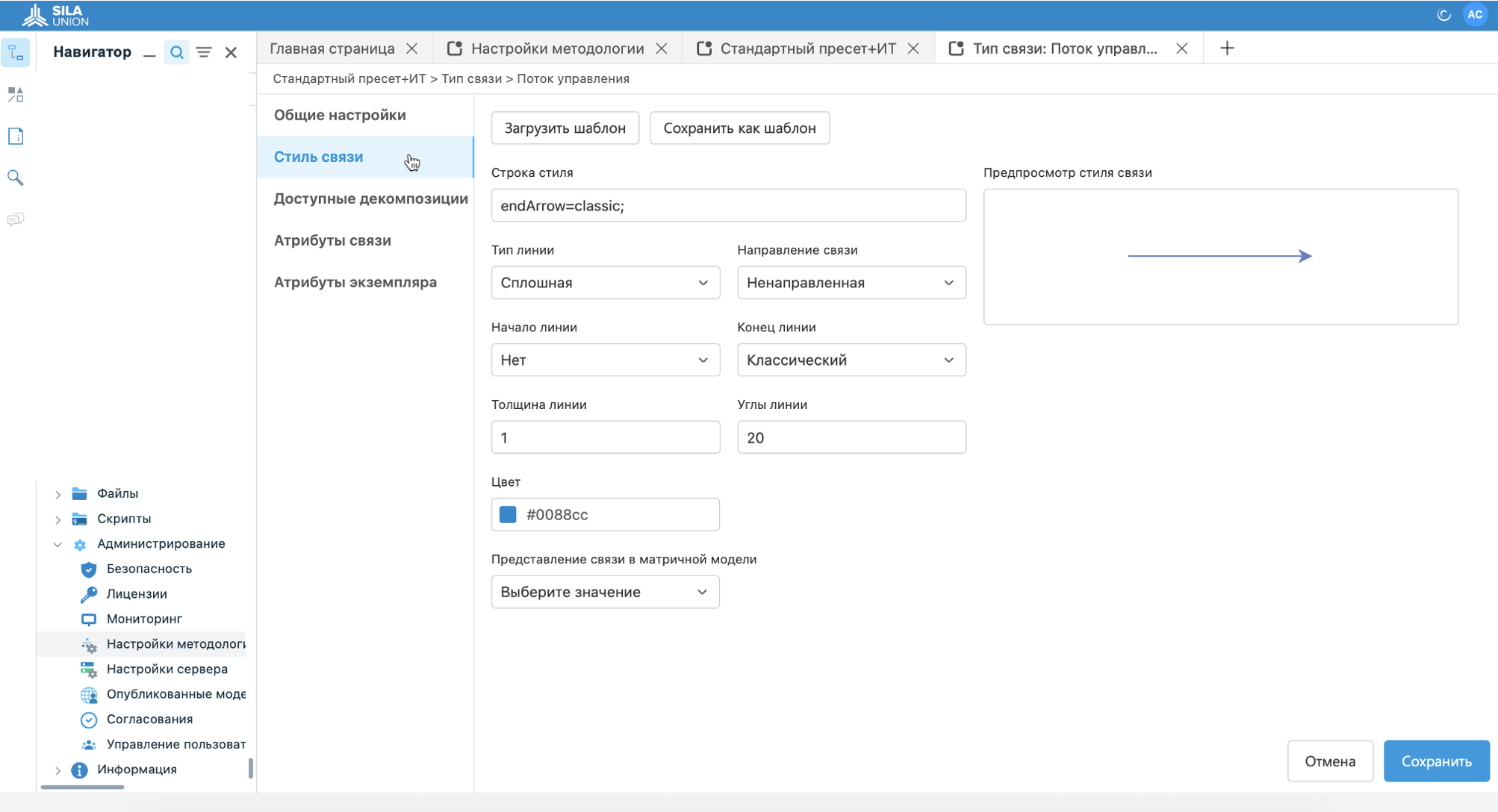
Task: Click the refresh icon in top bar
Action: pyautogui.click(x=1443, y=15)
